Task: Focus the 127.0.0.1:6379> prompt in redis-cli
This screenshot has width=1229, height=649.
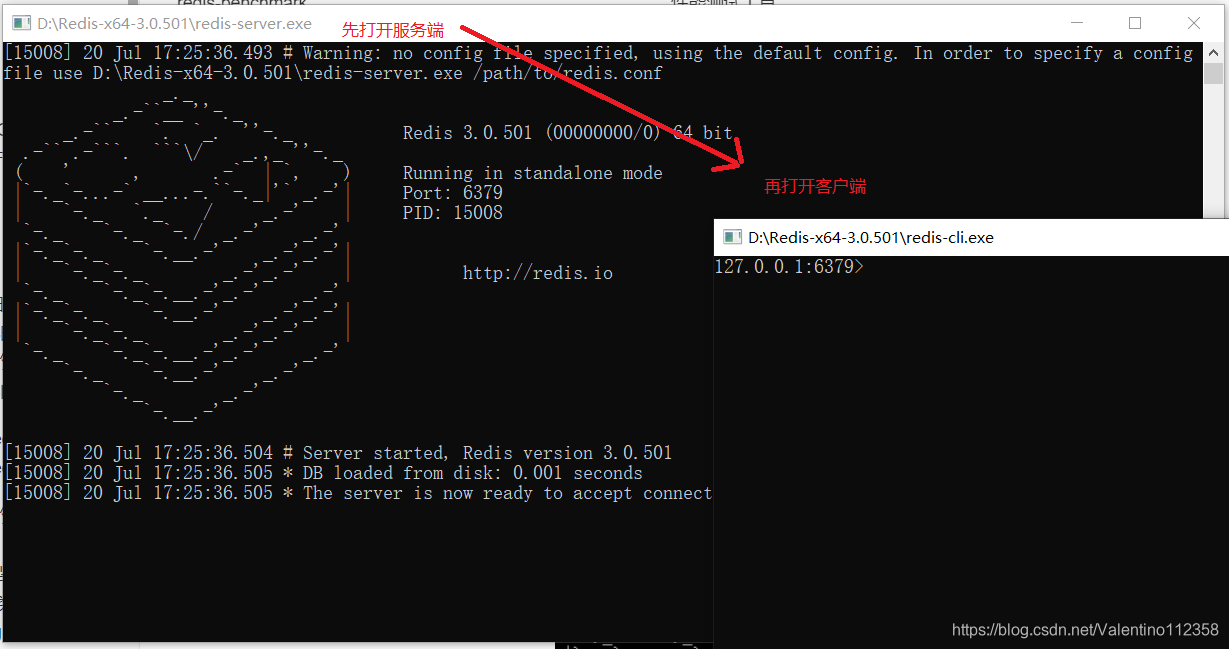Action: [x=789, y=267]
